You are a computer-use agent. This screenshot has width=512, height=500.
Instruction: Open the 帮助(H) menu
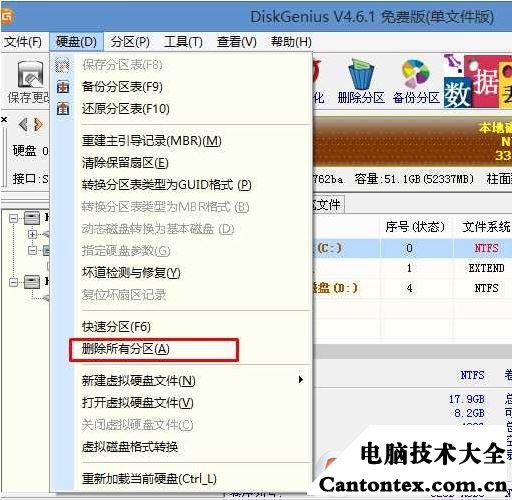point(291,42)
